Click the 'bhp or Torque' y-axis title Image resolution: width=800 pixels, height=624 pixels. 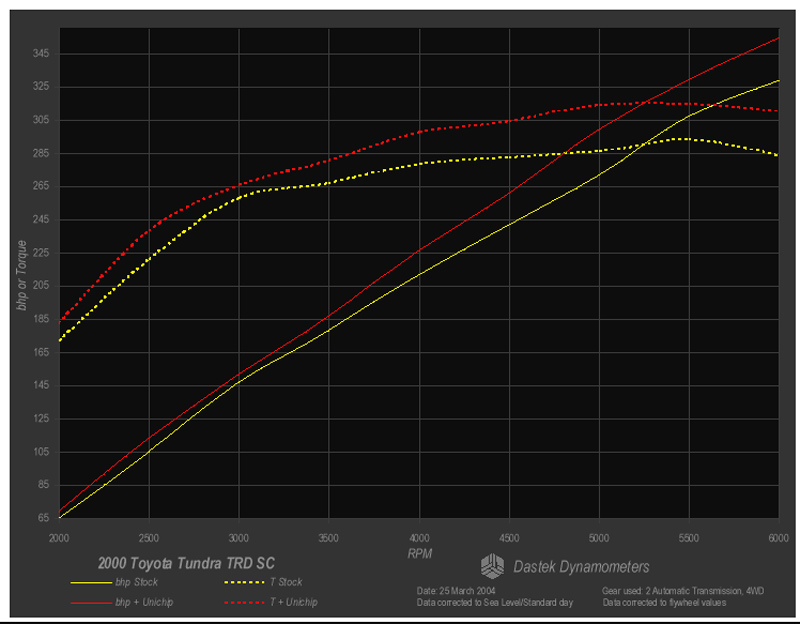(21, 275)
